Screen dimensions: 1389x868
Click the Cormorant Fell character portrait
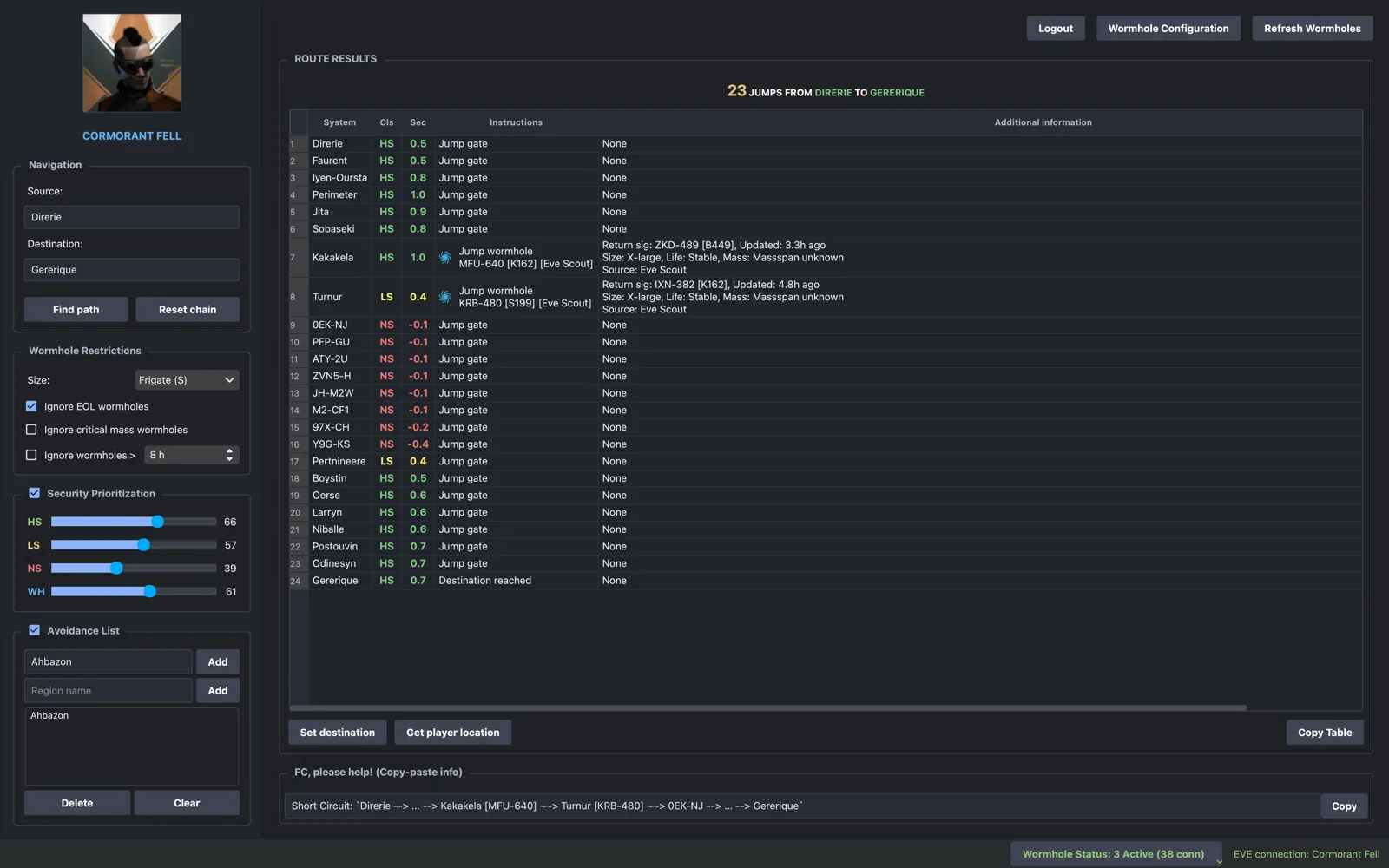132,62
